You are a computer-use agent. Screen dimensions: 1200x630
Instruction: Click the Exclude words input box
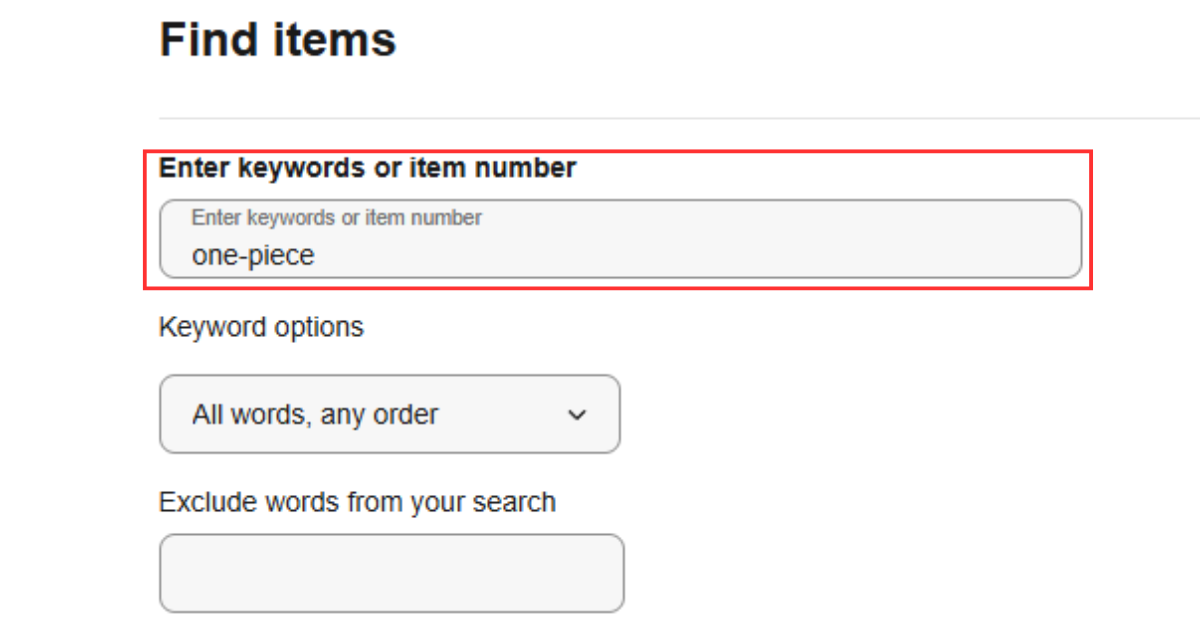[x=391, y=573]
